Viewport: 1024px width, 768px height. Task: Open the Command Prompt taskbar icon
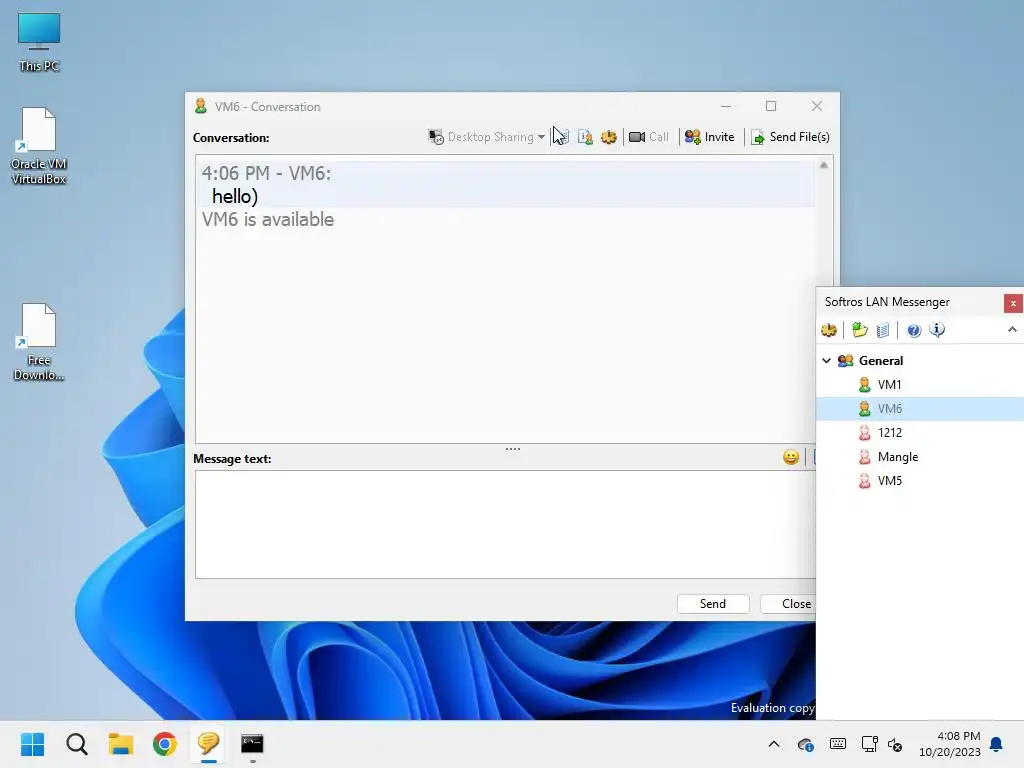tap(252, 744)
